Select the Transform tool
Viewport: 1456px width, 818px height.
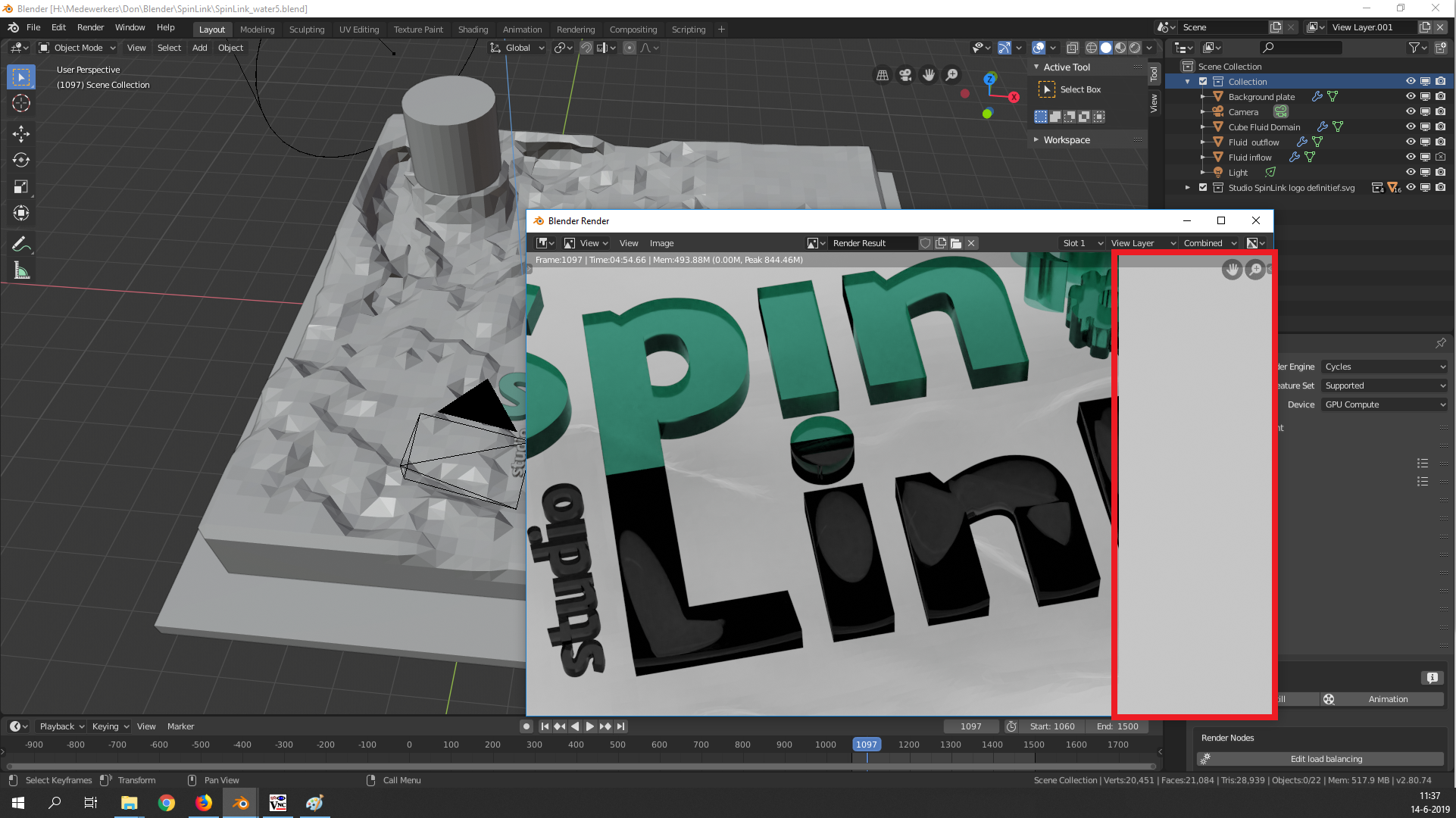tap(21, 213)
